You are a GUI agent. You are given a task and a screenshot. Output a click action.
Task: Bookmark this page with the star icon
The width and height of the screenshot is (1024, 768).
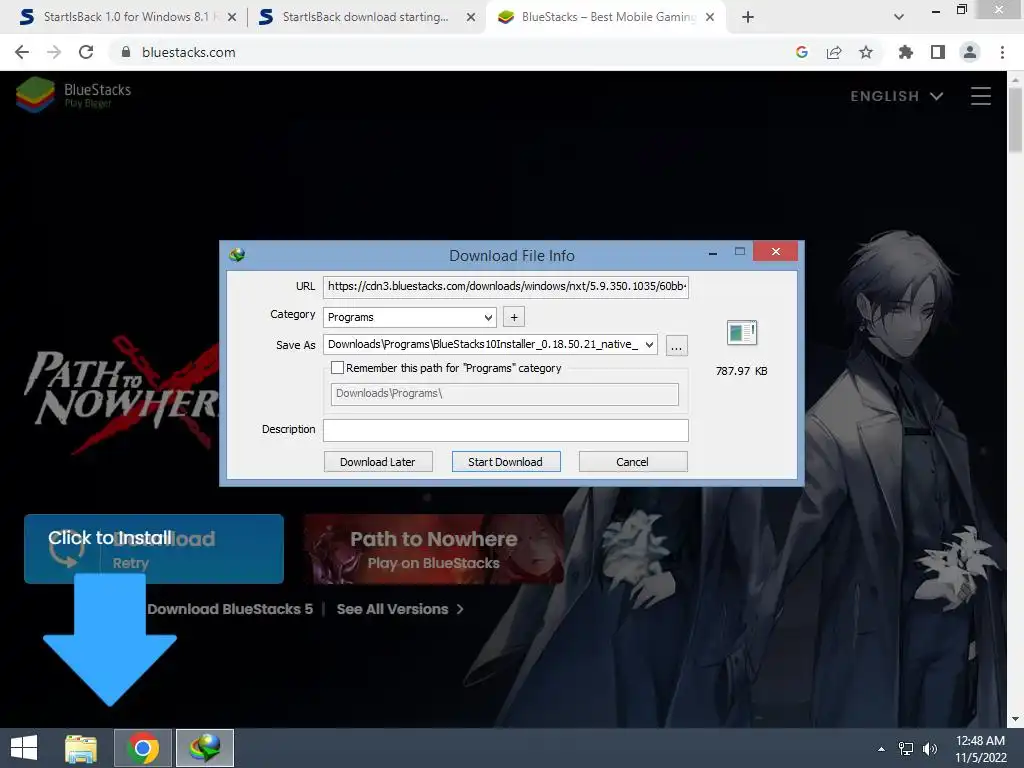click(866, 52)
